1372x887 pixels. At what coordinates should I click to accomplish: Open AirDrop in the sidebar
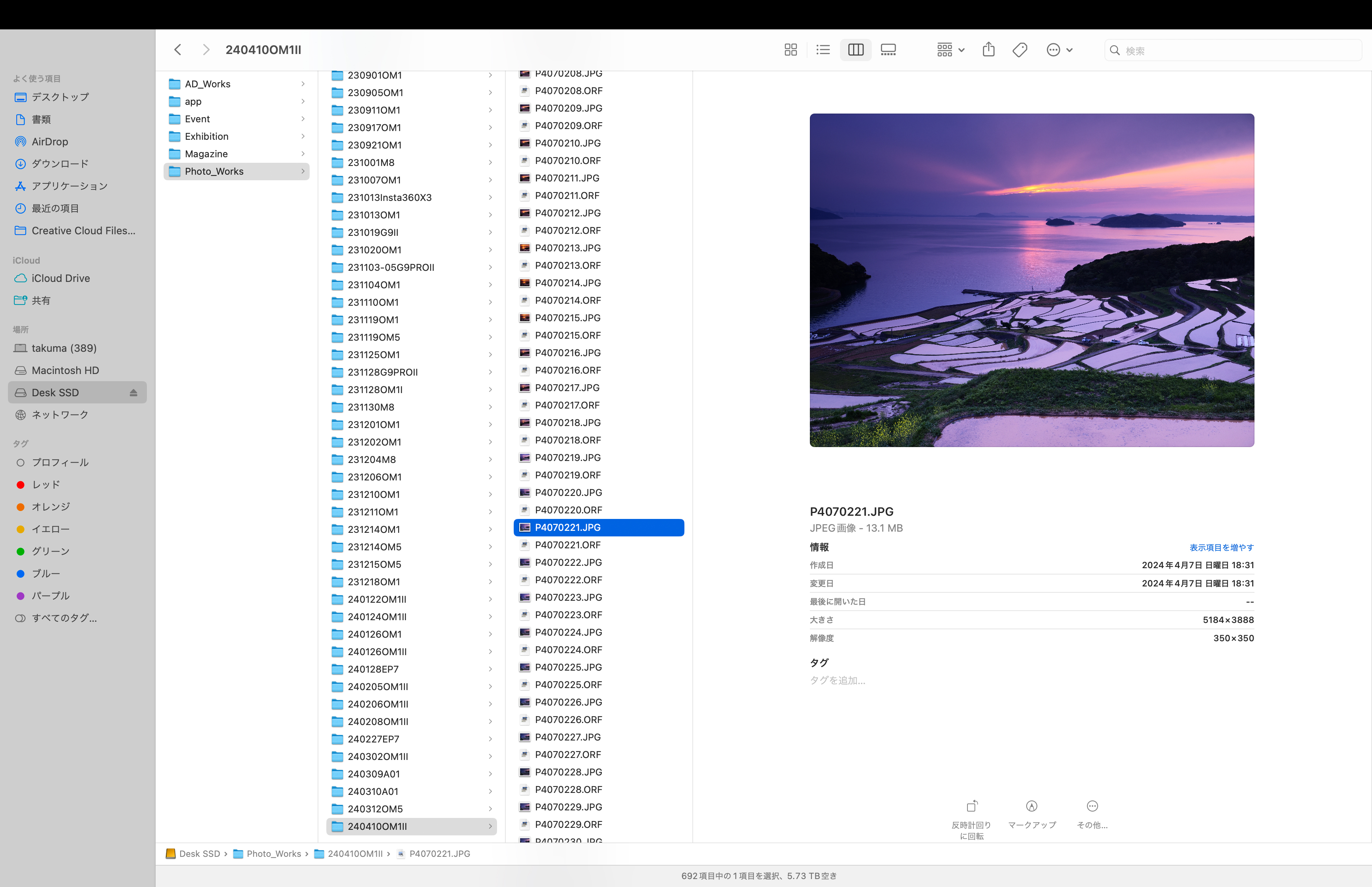[50, 142]
